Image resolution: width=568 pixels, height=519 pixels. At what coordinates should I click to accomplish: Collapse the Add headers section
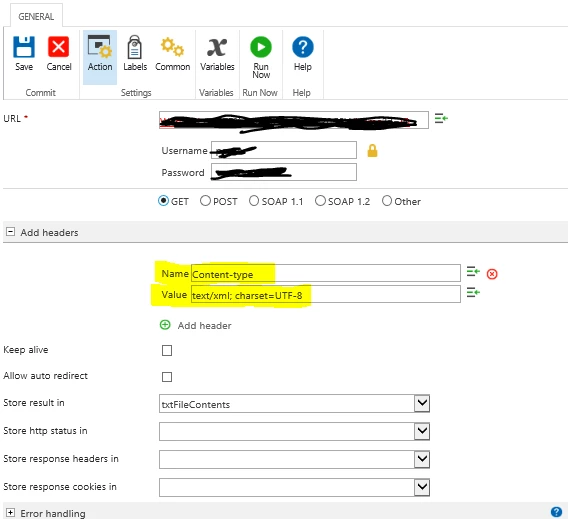[11, 232]
